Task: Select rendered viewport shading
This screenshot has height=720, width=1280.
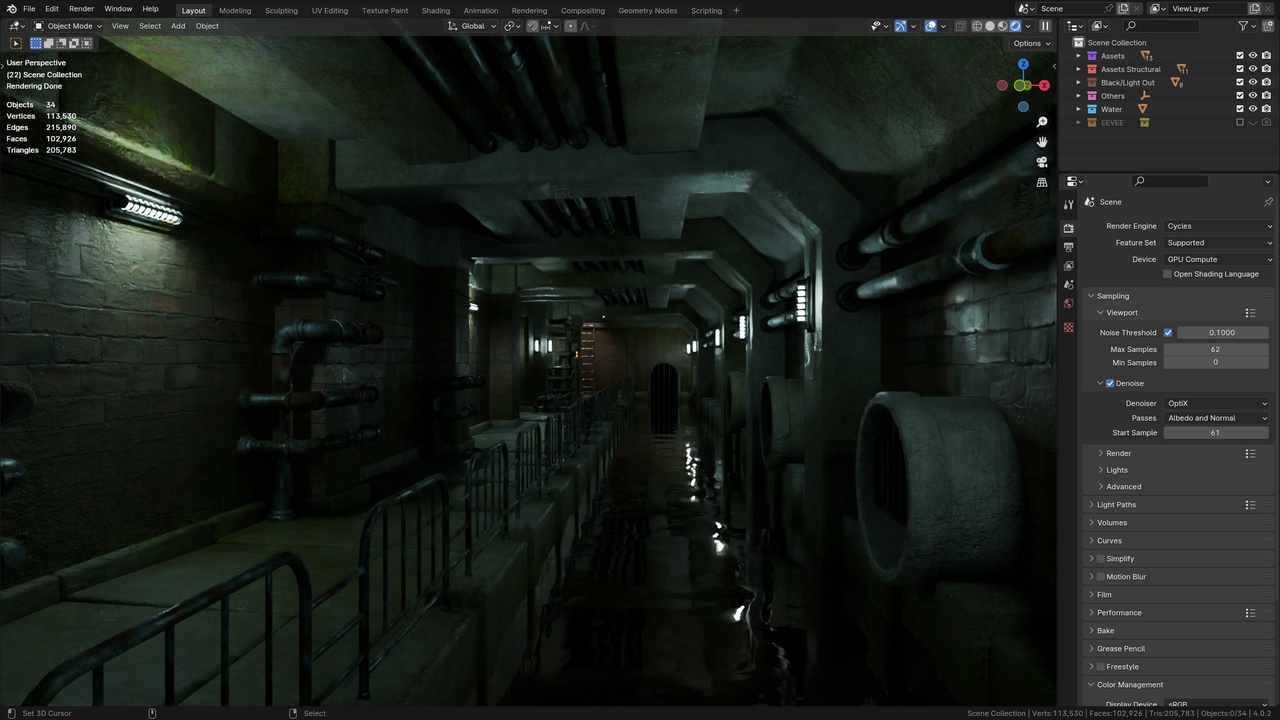Action: click(x=1016, y=26)
